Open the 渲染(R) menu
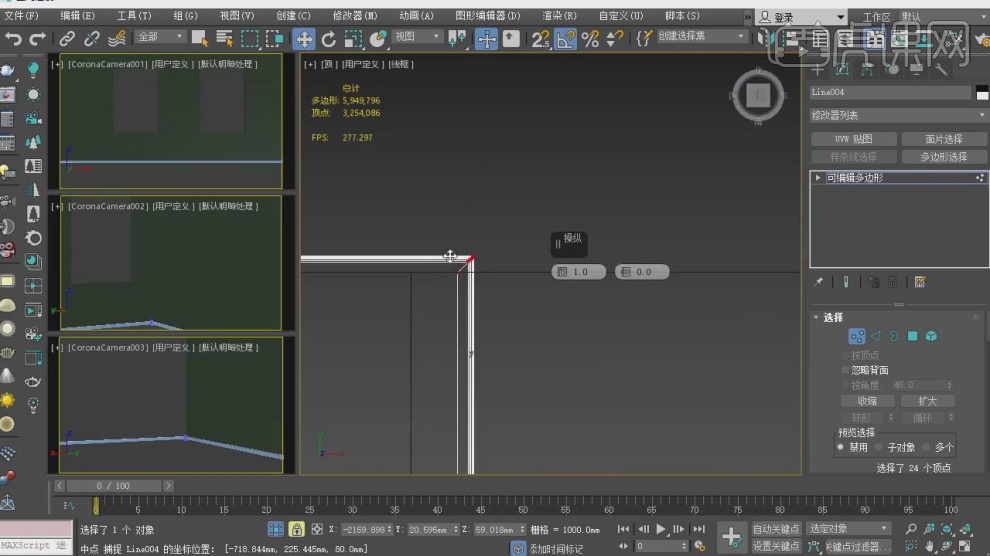Viewport: 990px width, 556px height. pyautogui.click(x=559, y=16)
